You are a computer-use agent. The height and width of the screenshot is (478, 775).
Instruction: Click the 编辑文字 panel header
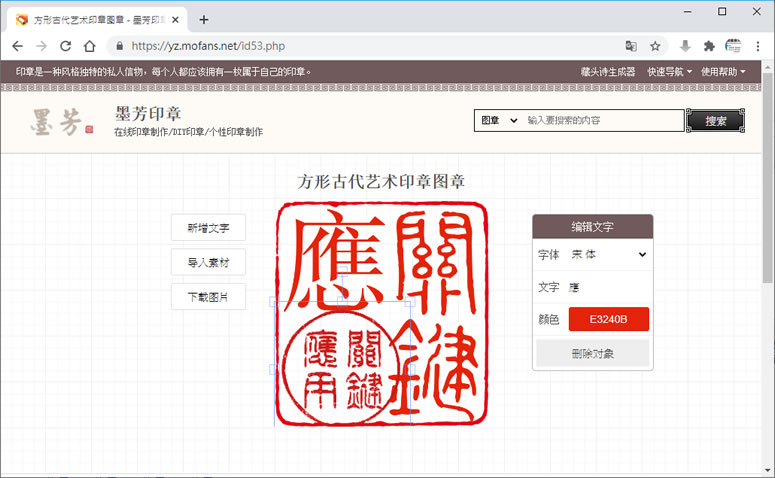[x=593, y=227]
